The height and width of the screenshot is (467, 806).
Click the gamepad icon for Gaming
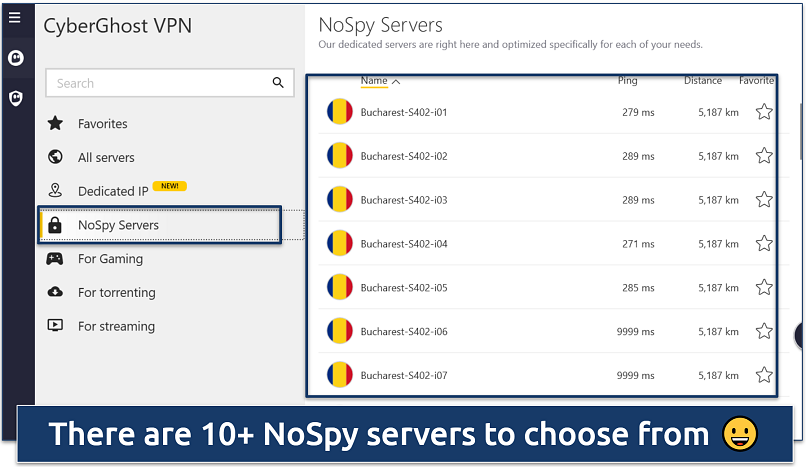(x=55, y=258)
